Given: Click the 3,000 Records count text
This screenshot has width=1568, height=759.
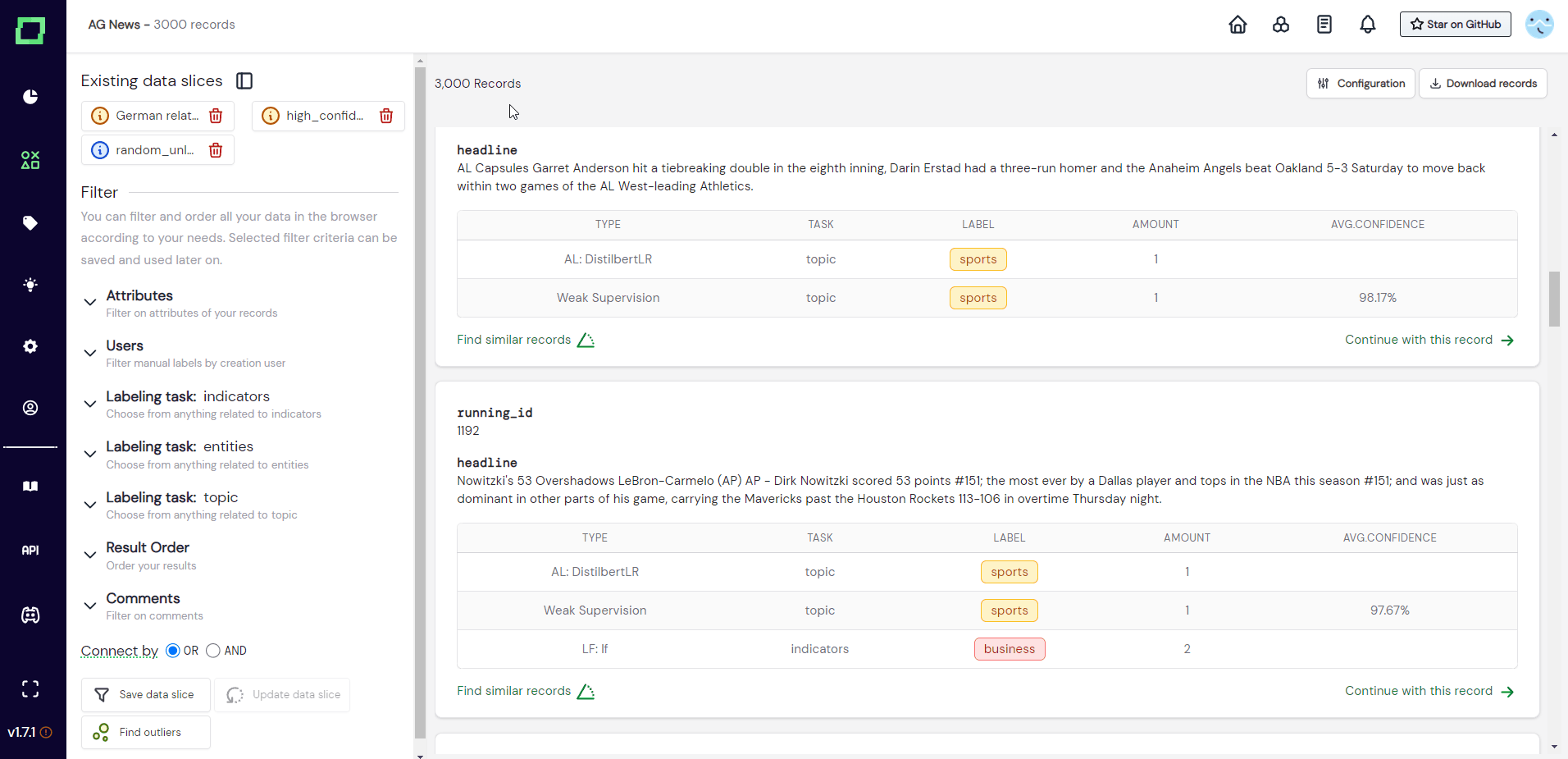Looking at the screenshot, I should click(x=477, y=84).
